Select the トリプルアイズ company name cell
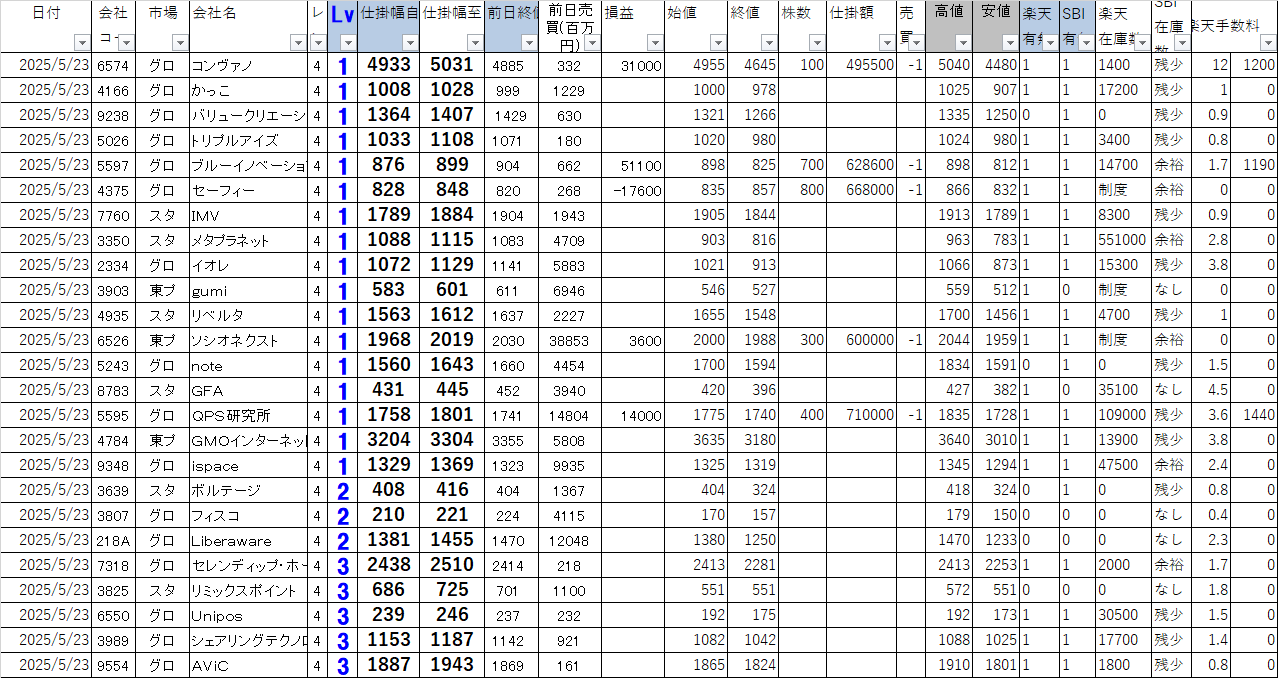Viewport: 1278px width, 678px height. pyautogui.click(x=248, y=140)
